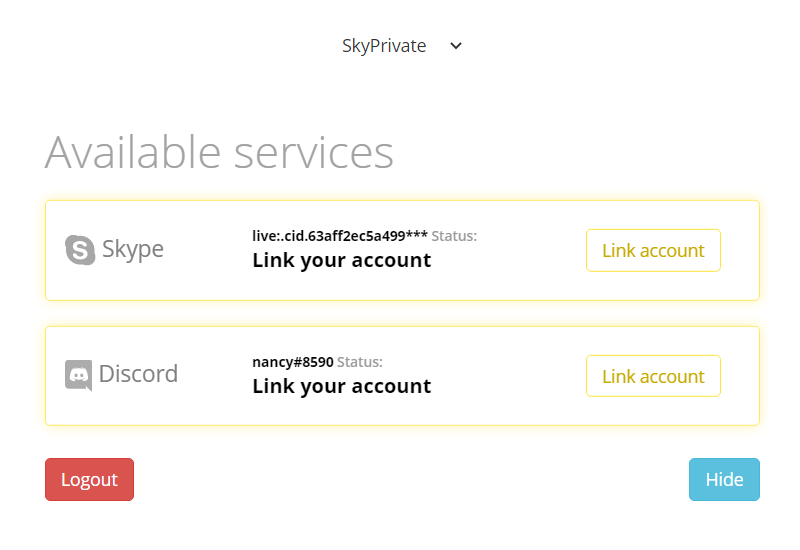Click "Link your account" text under nancy#8590
Image resolution: width=800 pixels, height=550 pixels.
click(x=342, y=386)
